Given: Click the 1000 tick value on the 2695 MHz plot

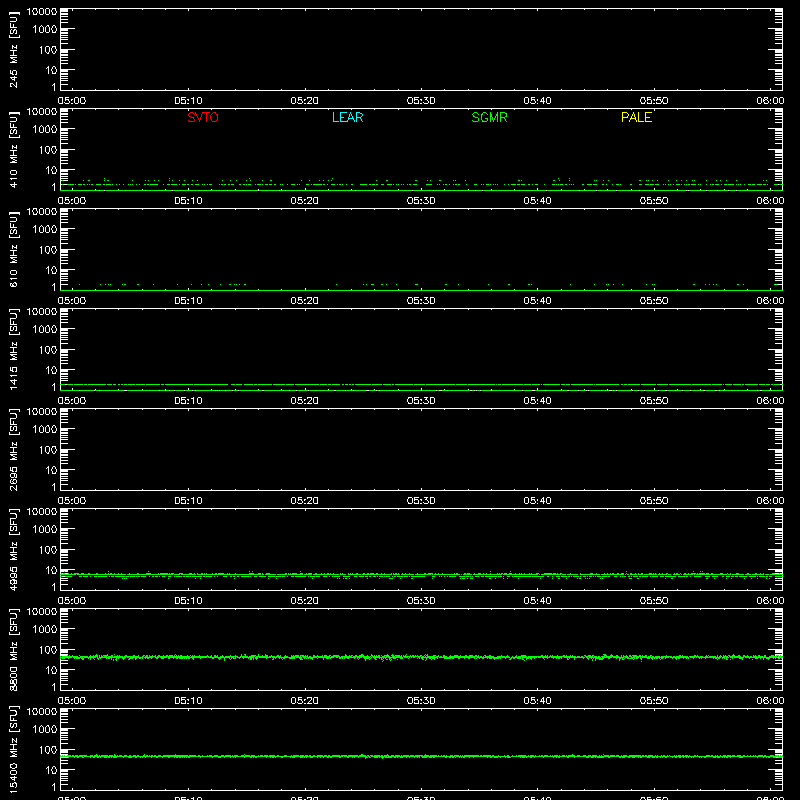Looking at the screenshot, I should coord(45,429).
